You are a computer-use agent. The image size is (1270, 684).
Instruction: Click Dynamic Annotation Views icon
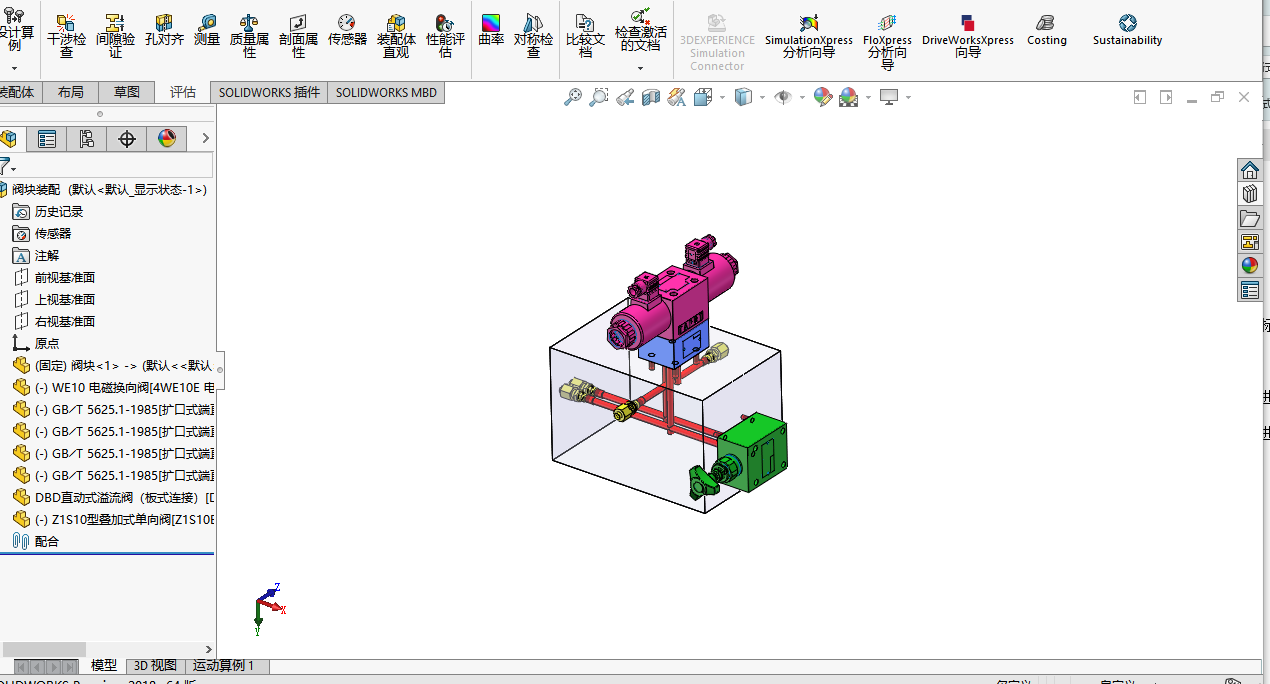[x=677, y=97]
